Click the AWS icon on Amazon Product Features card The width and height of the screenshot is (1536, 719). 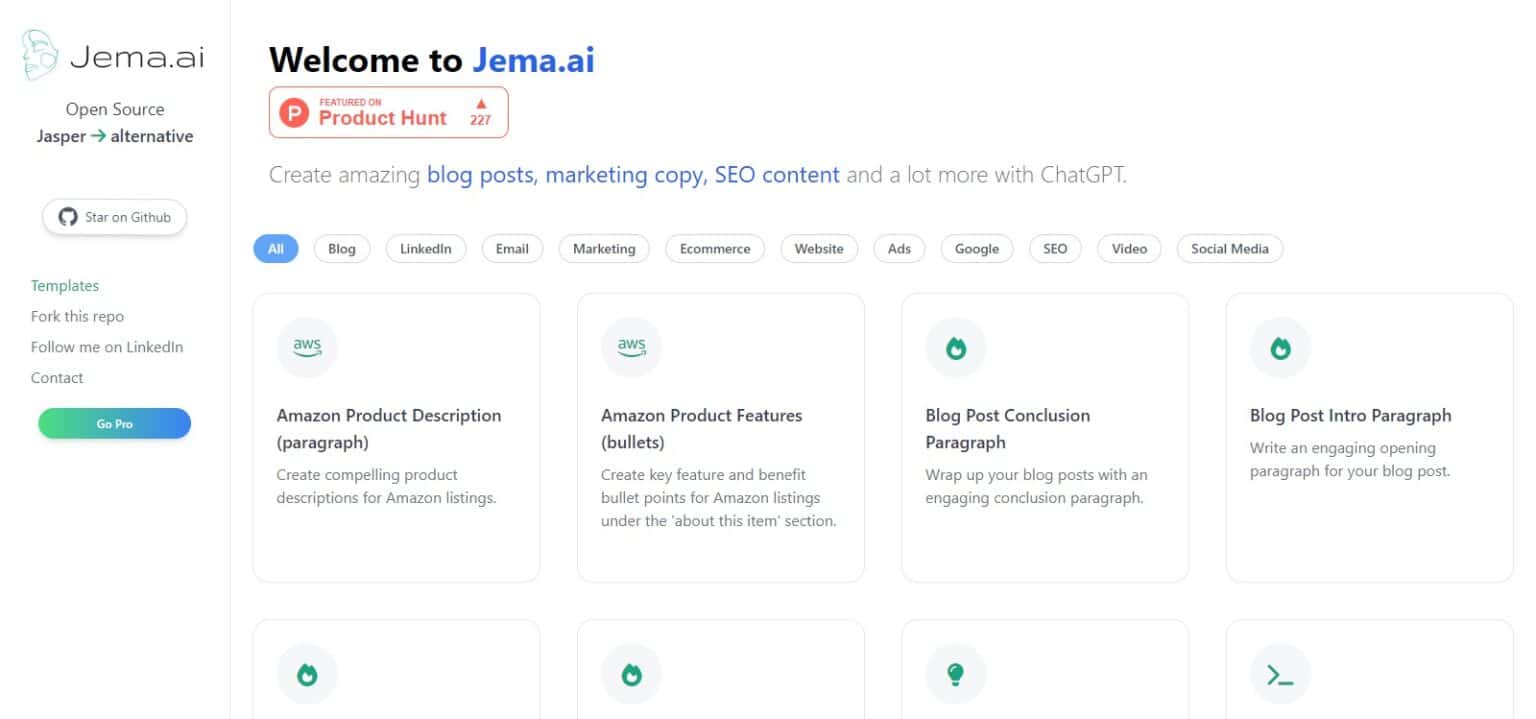[631, 347]
